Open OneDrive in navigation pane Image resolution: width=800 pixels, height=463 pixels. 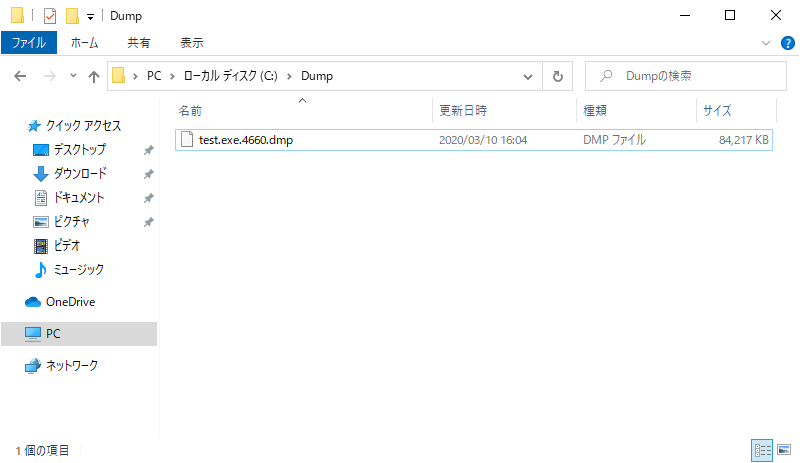click(x=70, y=302)
